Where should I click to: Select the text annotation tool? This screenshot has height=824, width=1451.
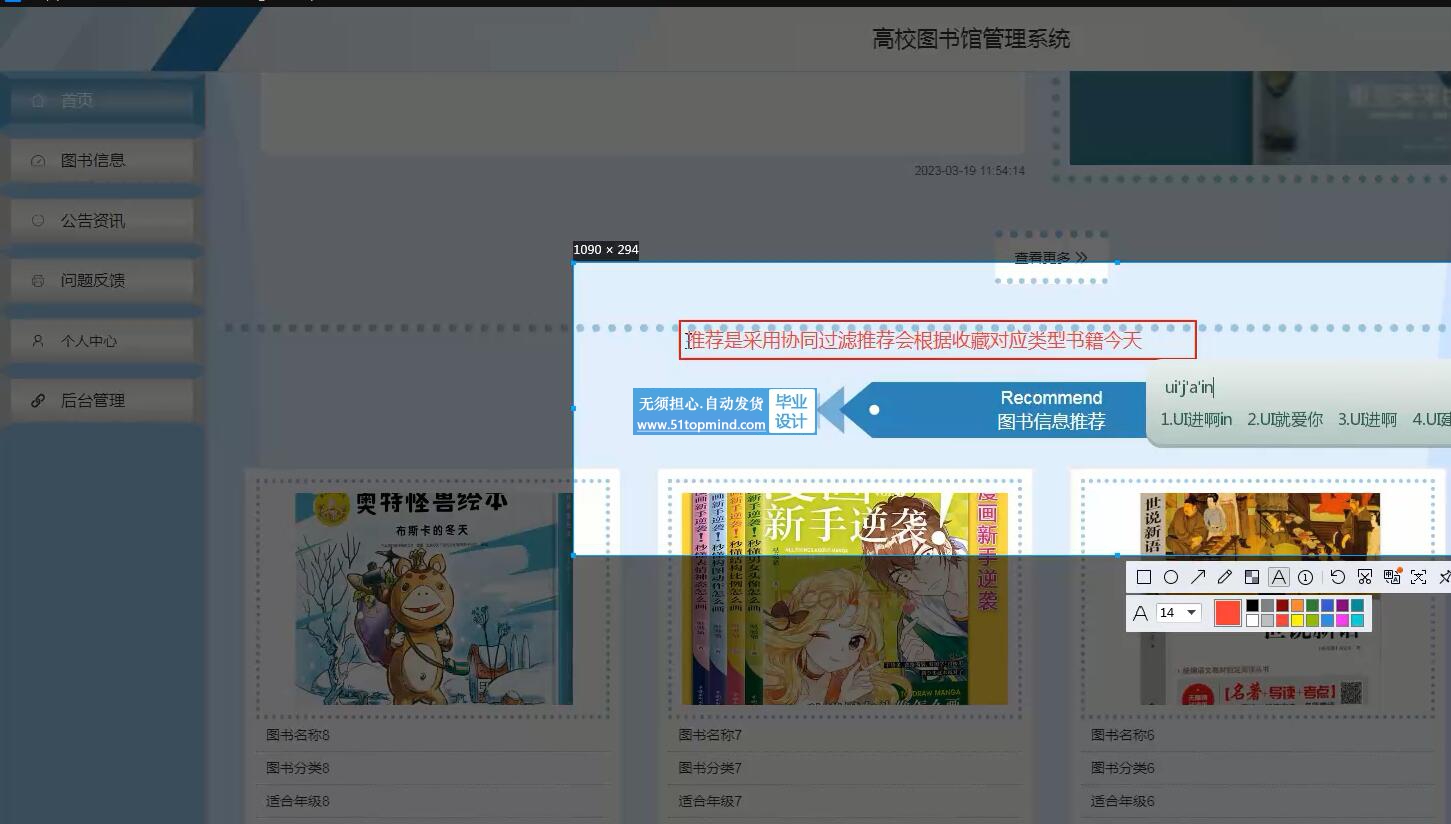[x=1279, y=577]
